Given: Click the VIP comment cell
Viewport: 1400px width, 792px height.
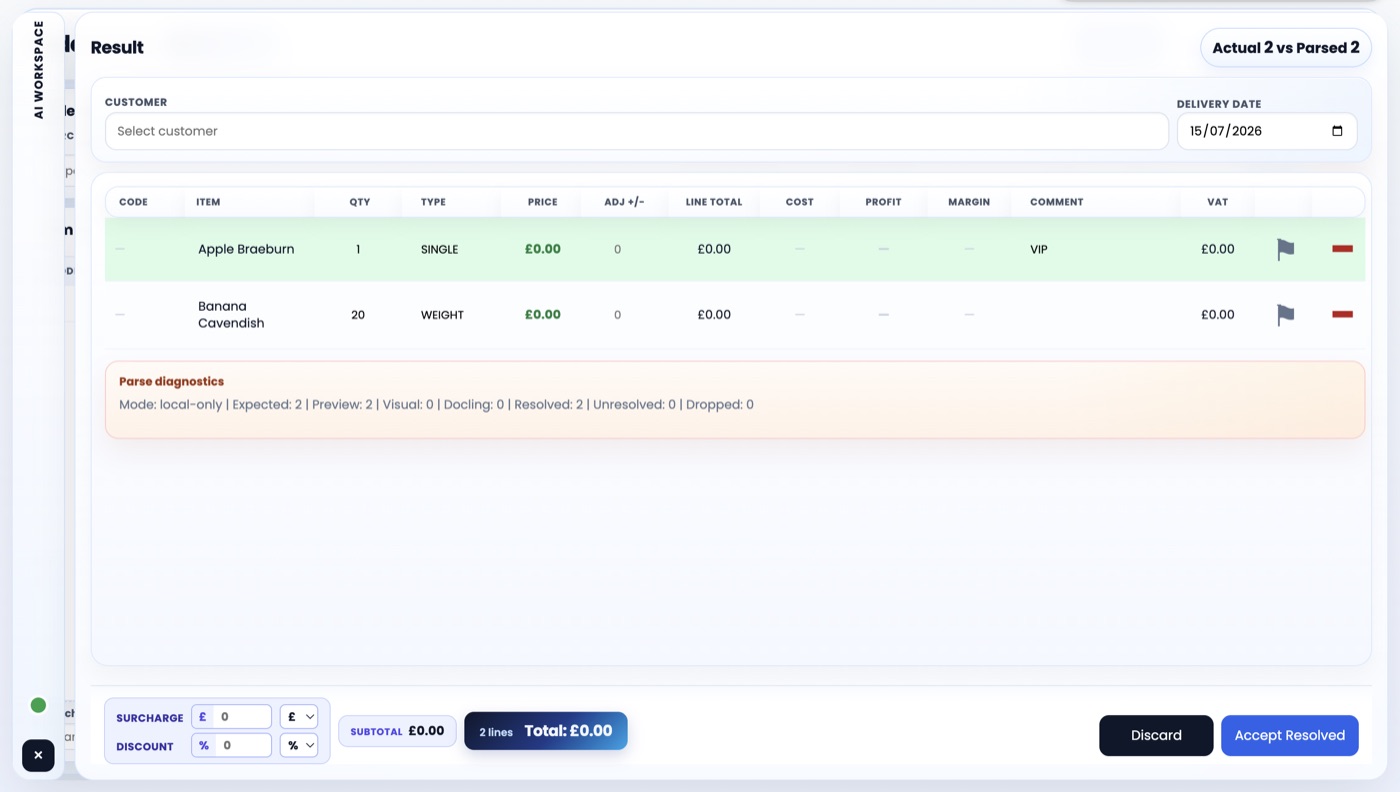Looking at the screenshot, I should tap(1039, 249).
